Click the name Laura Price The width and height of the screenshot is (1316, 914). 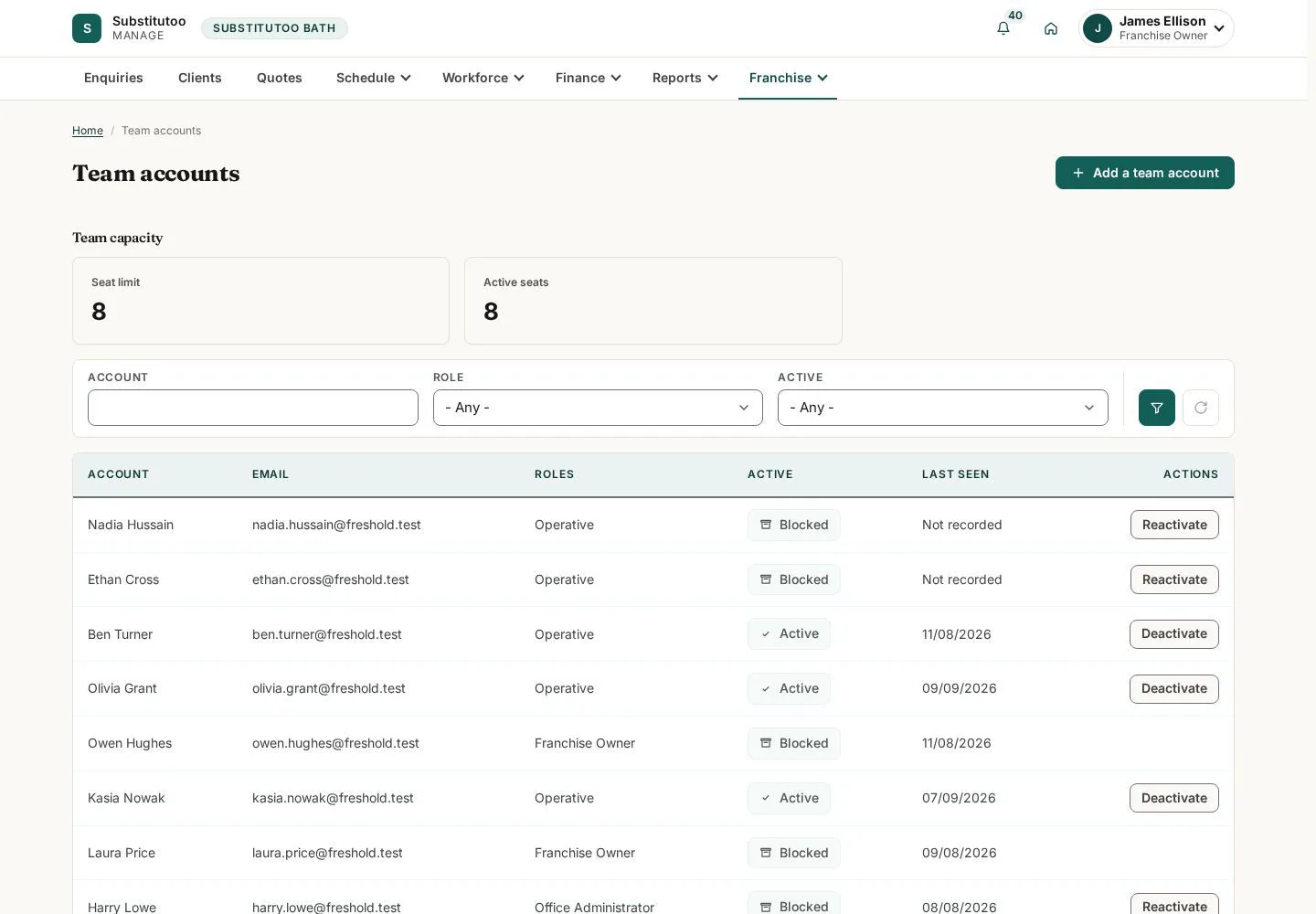click(122, 853)
